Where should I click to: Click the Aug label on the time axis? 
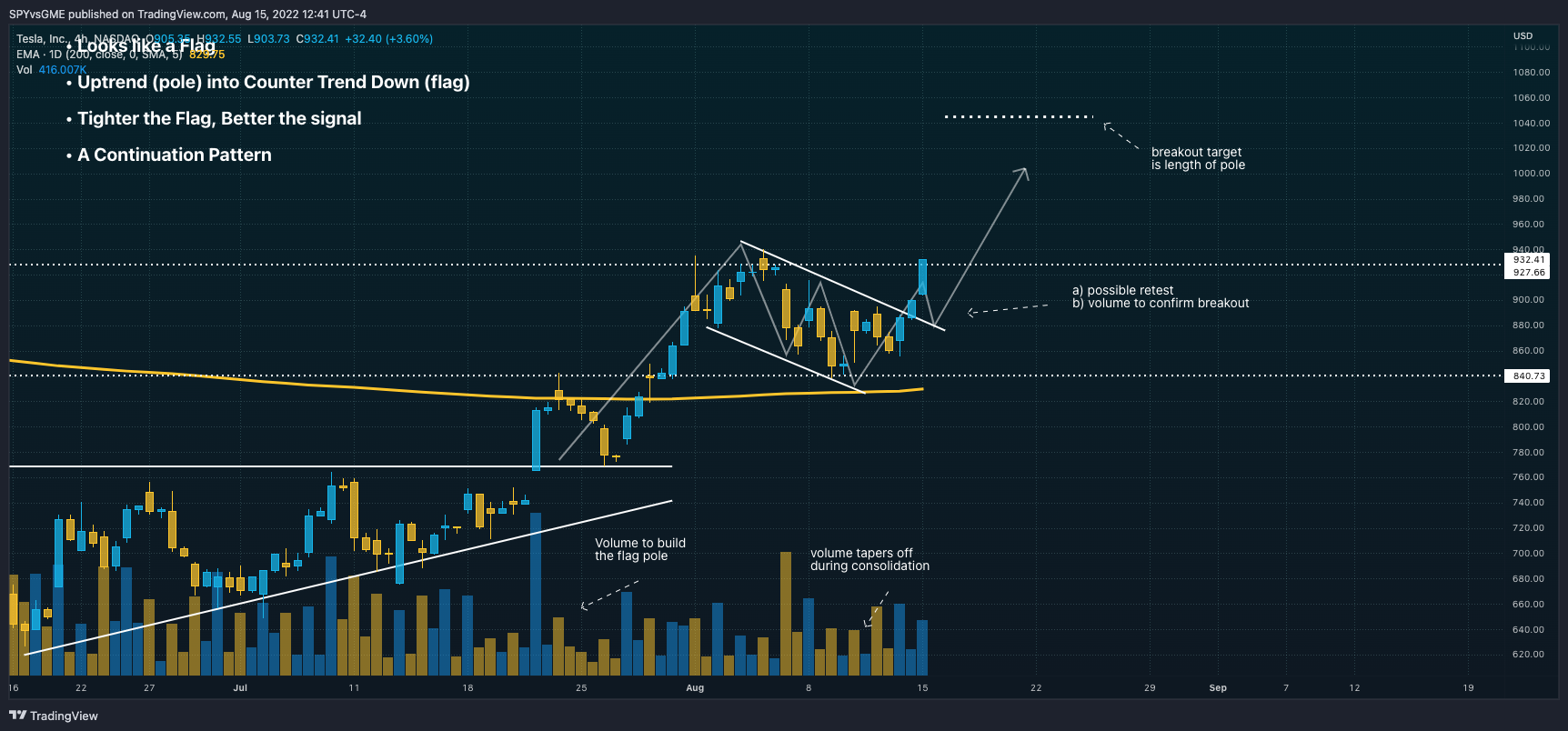pyautogui.click(x=695, y=687)
